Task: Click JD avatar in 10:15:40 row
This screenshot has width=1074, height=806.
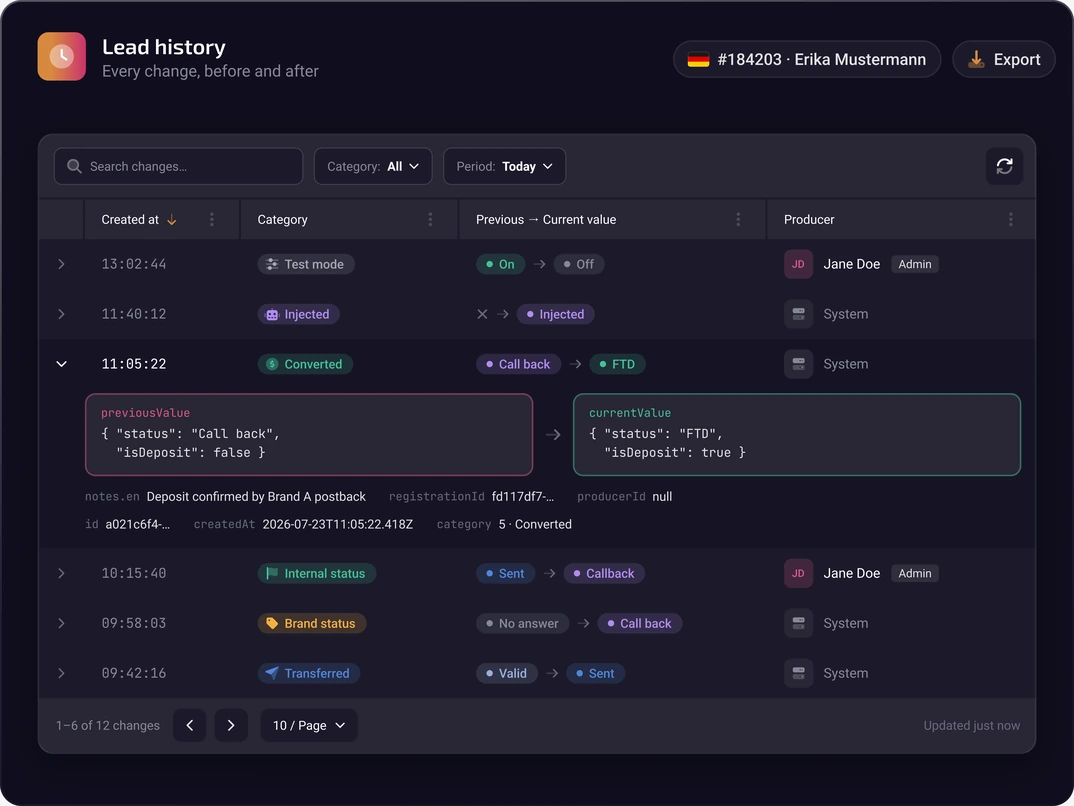Action: tap(798, 573)
